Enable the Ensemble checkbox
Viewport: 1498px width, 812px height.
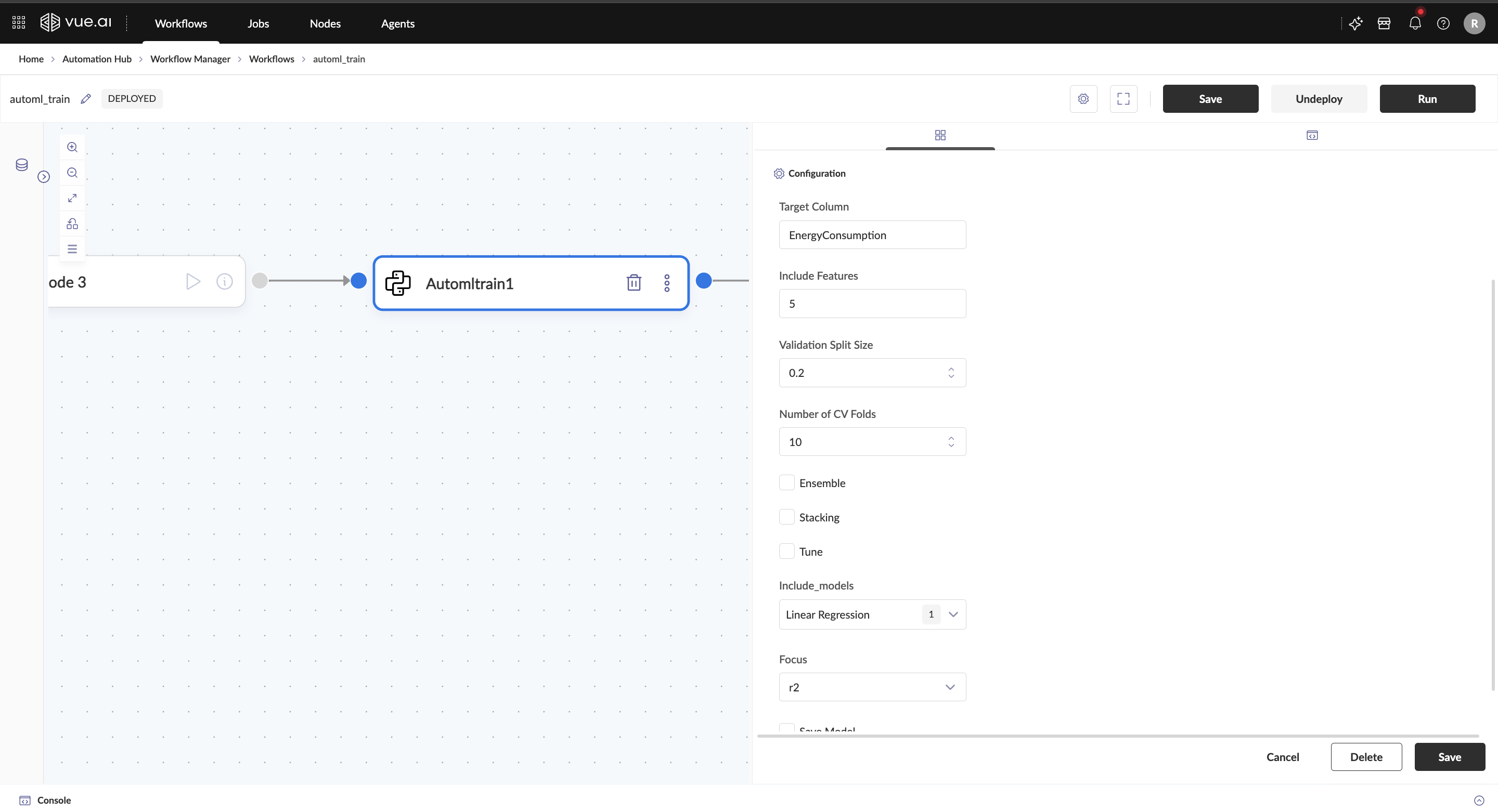click(x=786, y=483)
